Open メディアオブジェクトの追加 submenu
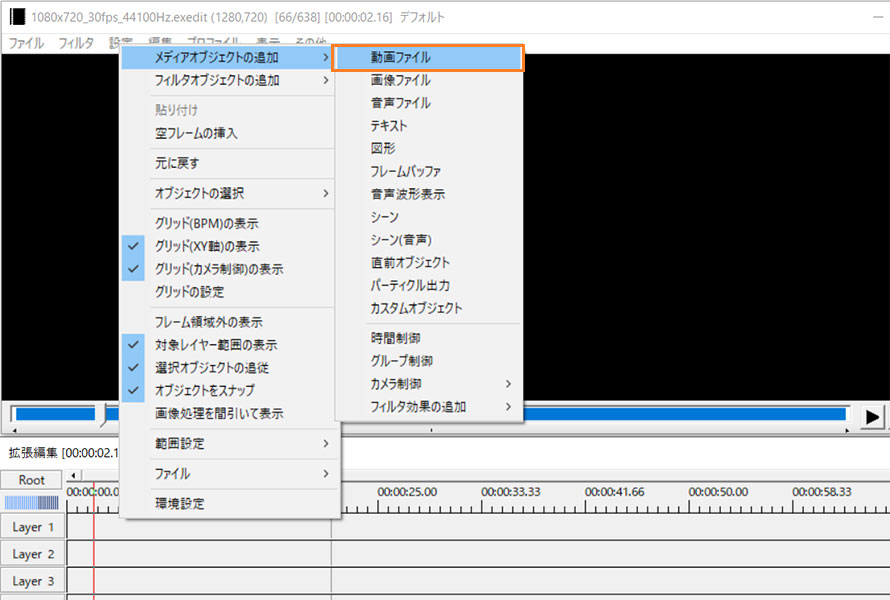Viewport: 890px width, 600px height. [x=227, y=57]
